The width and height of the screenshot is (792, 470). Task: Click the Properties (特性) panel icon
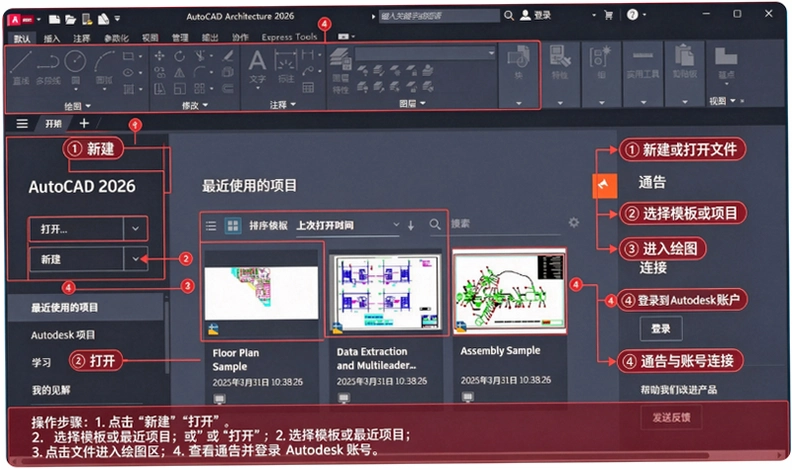pyautogui.click(x=560, y=63)
